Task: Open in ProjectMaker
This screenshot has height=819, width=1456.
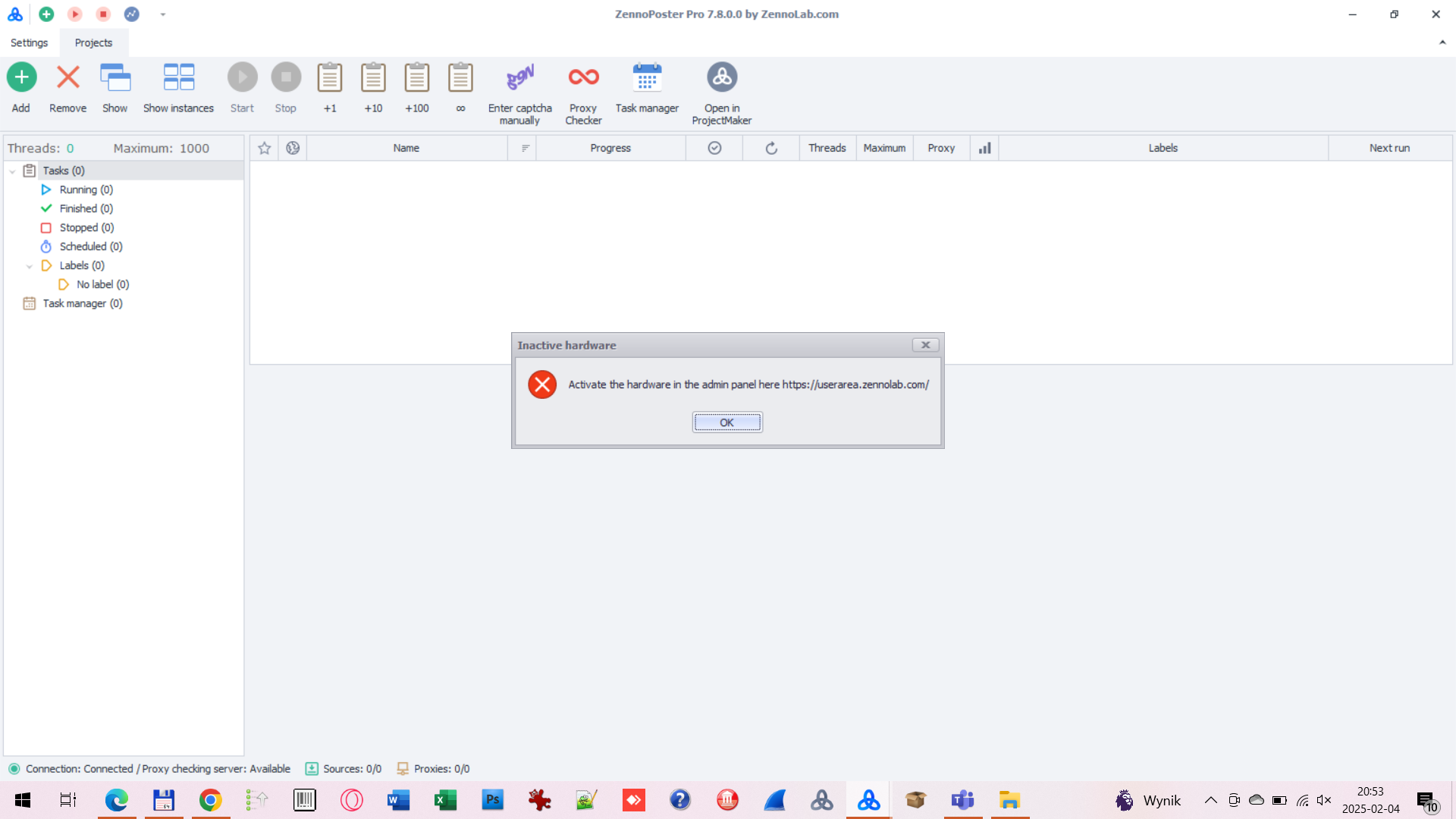Action: coord(722,94)
